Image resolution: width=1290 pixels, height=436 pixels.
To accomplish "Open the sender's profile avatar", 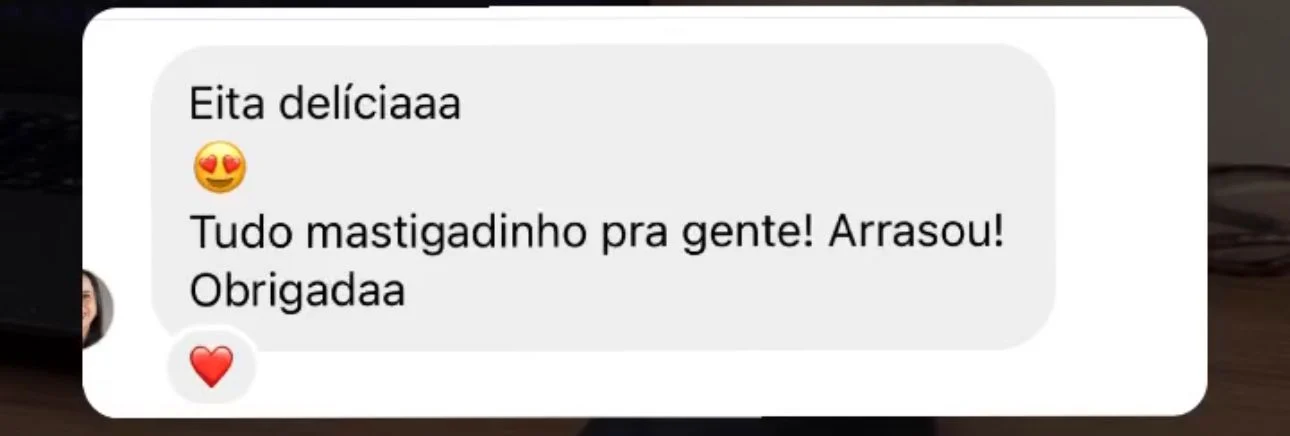I will tap(96, 308).
